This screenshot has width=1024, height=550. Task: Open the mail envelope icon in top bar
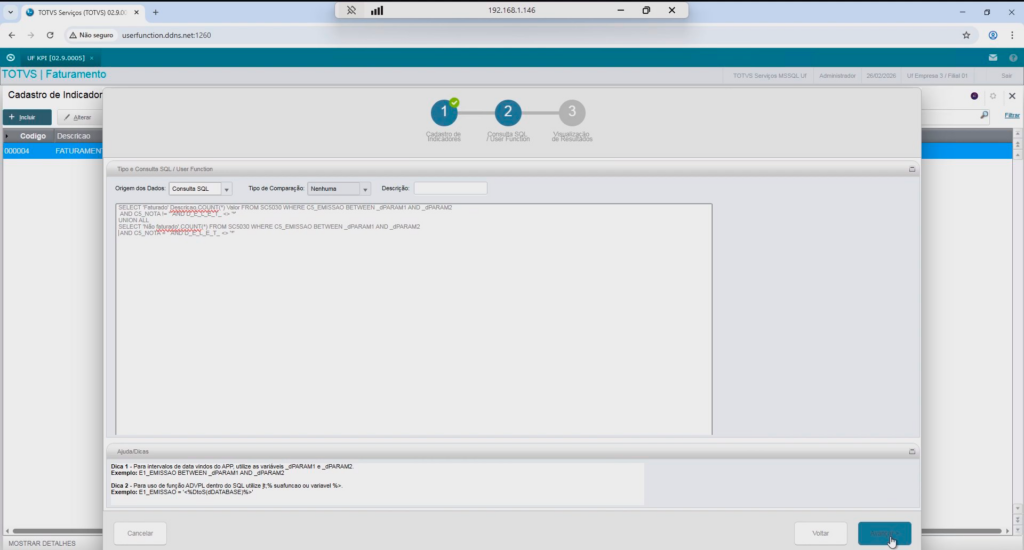pos(993,58)
